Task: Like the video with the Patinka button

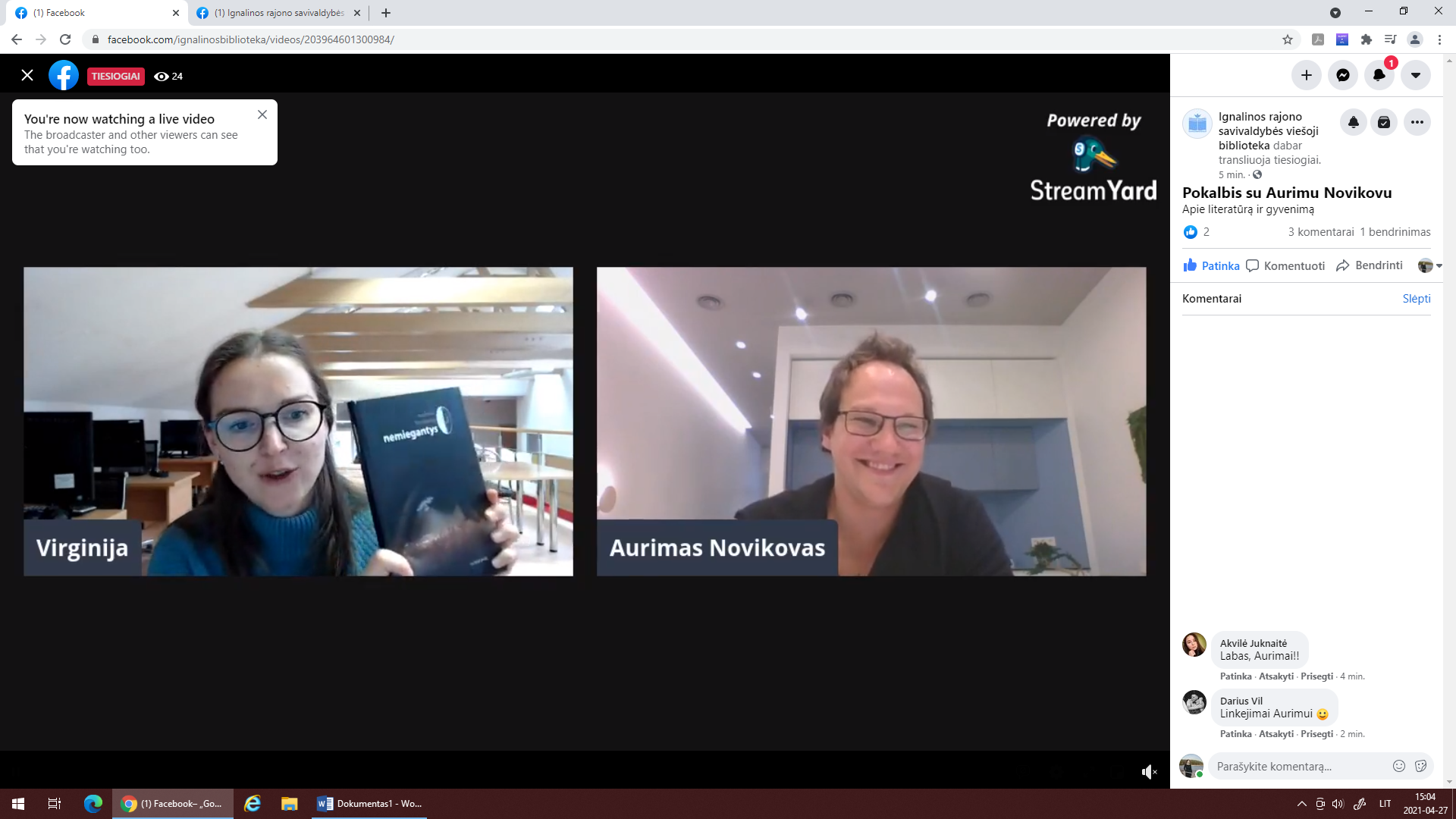Action: tap(1211, 265)
